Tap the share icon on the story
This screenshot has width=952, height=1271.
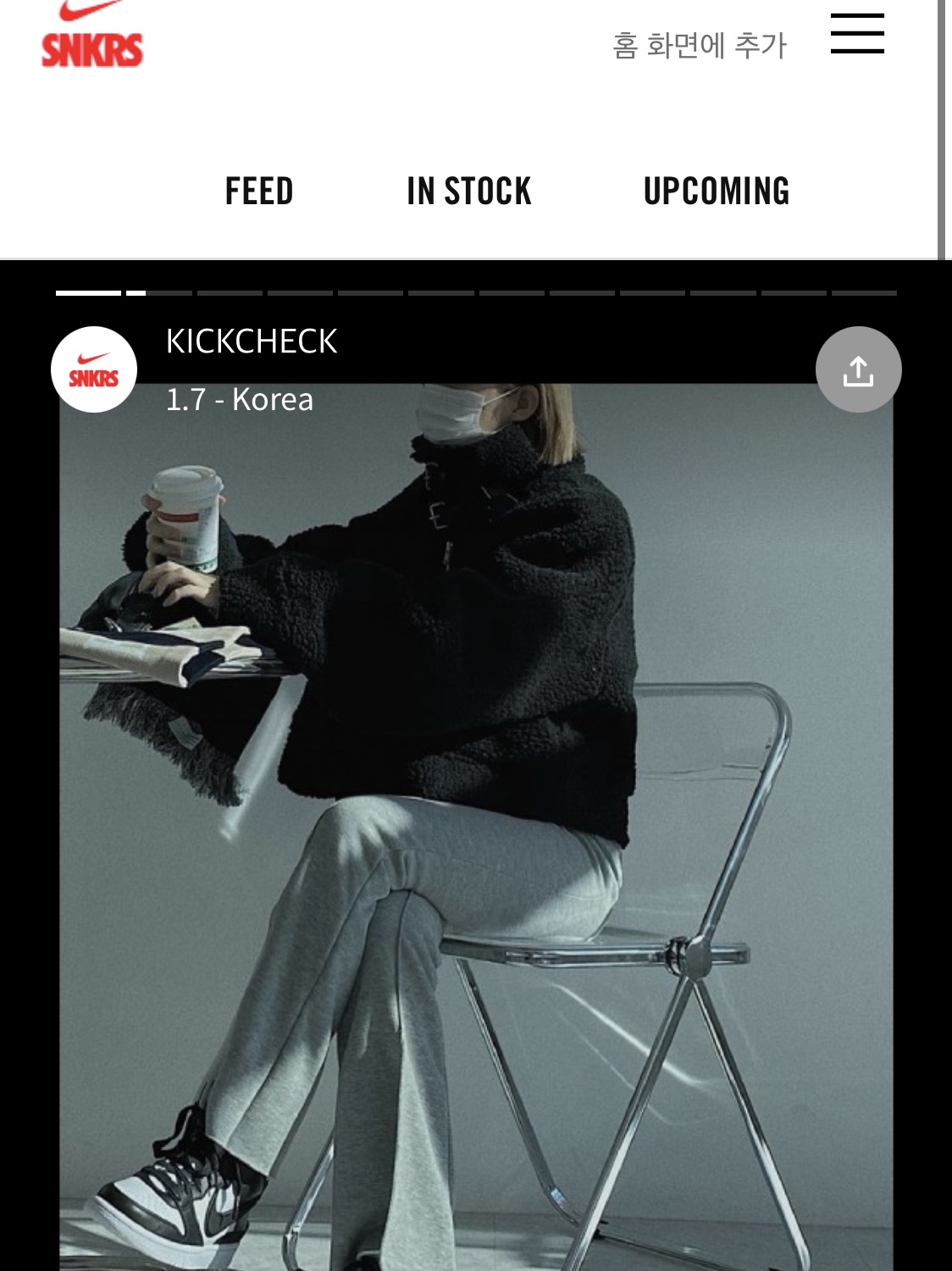coord(858,369)
